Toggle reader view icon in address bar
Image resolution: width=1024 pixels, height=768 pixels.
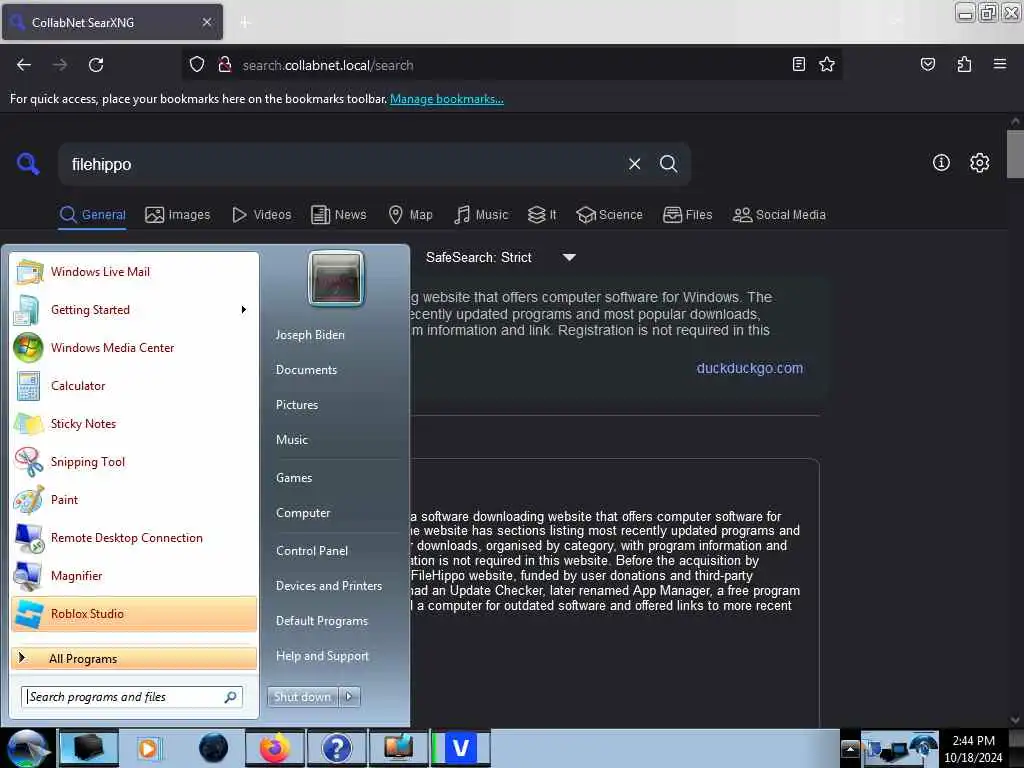799,64
